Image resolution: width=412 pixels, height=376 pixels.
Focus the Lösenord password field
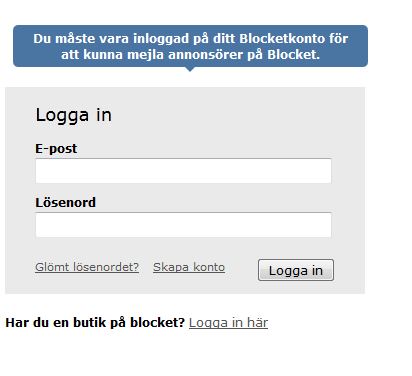click(183, 225)
